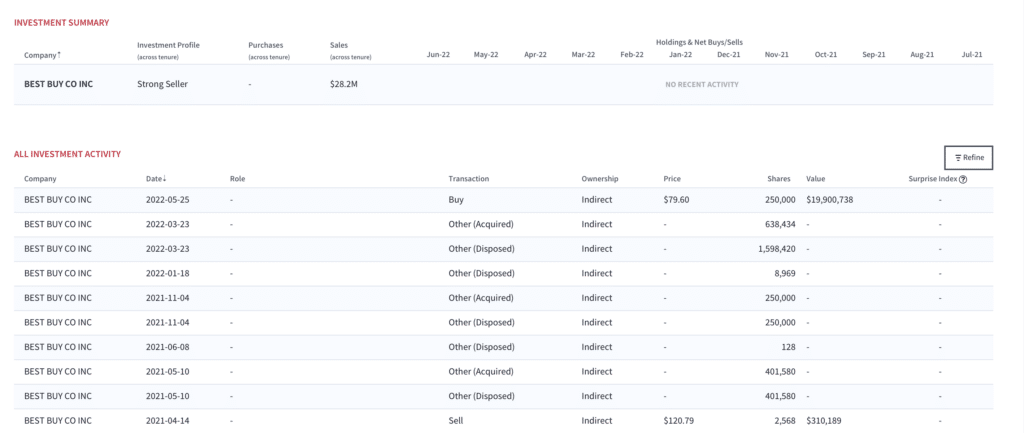Select BEST BUY CO INC in Investment Summary
The height and width of the screenshot is (433, 1024).
pyautogui.click(x=59, y=84)
